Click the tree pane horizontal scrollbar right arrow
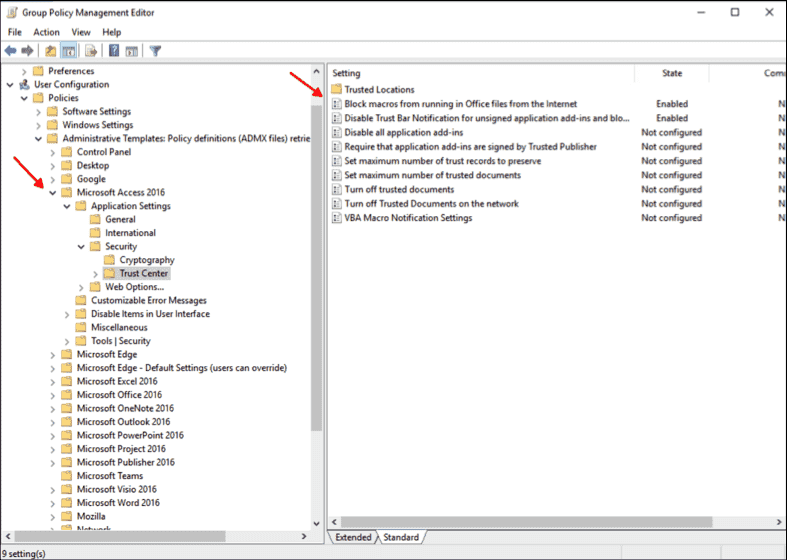This screenshot has width=787, height=560. coord(304,536)
